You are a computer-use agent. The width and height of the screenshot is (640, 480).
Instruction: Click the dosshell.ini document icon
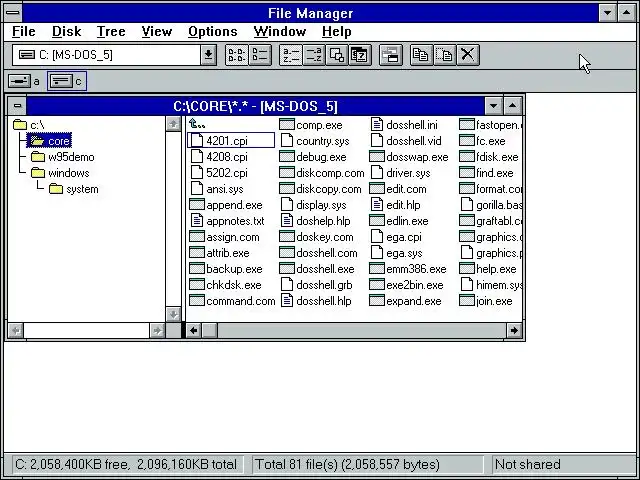pyautogui.click(x=377, y=124)
